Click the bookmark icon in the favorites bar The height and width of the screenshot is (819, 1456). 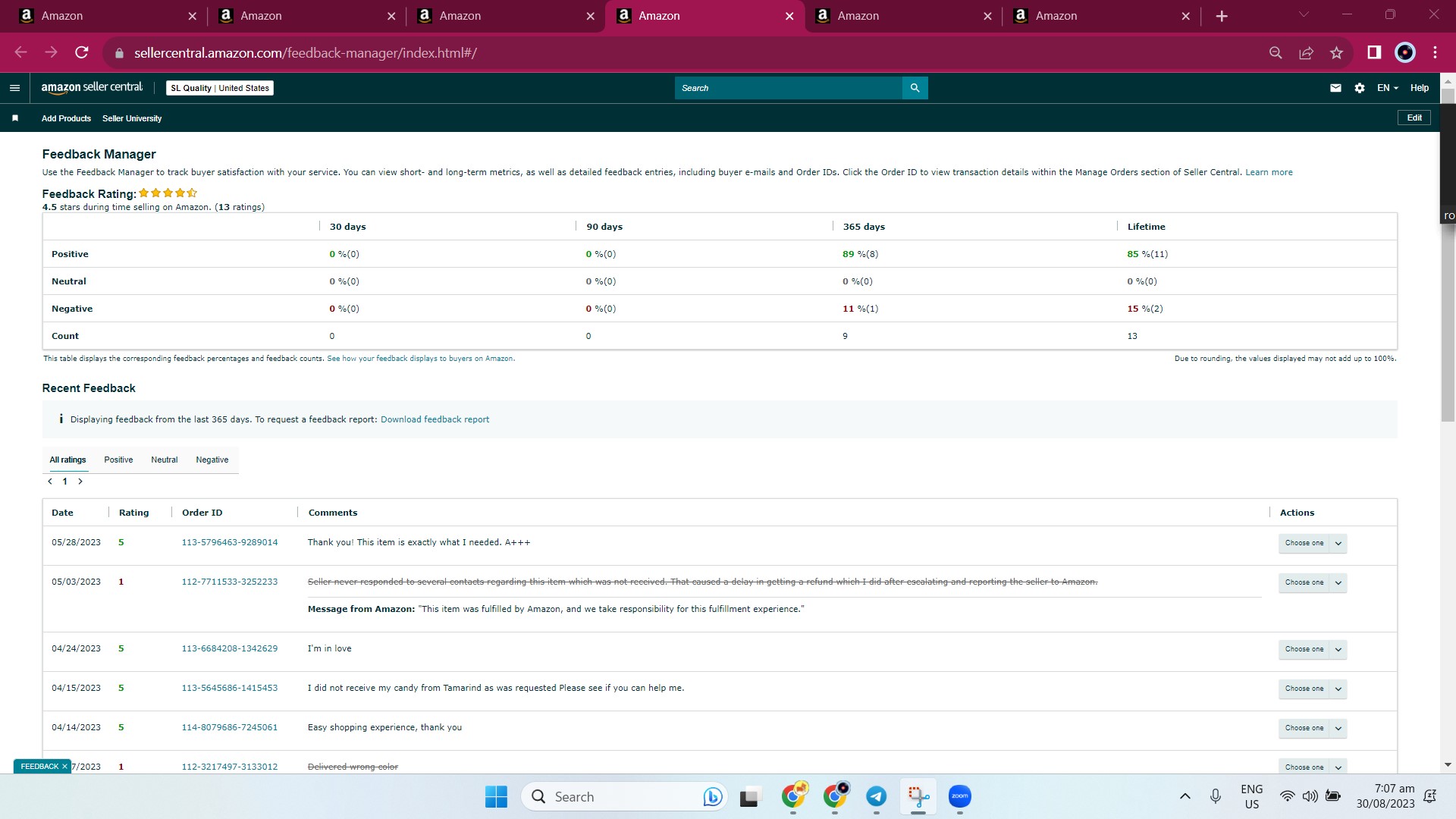pyautogui.click(x=15, y=118)
